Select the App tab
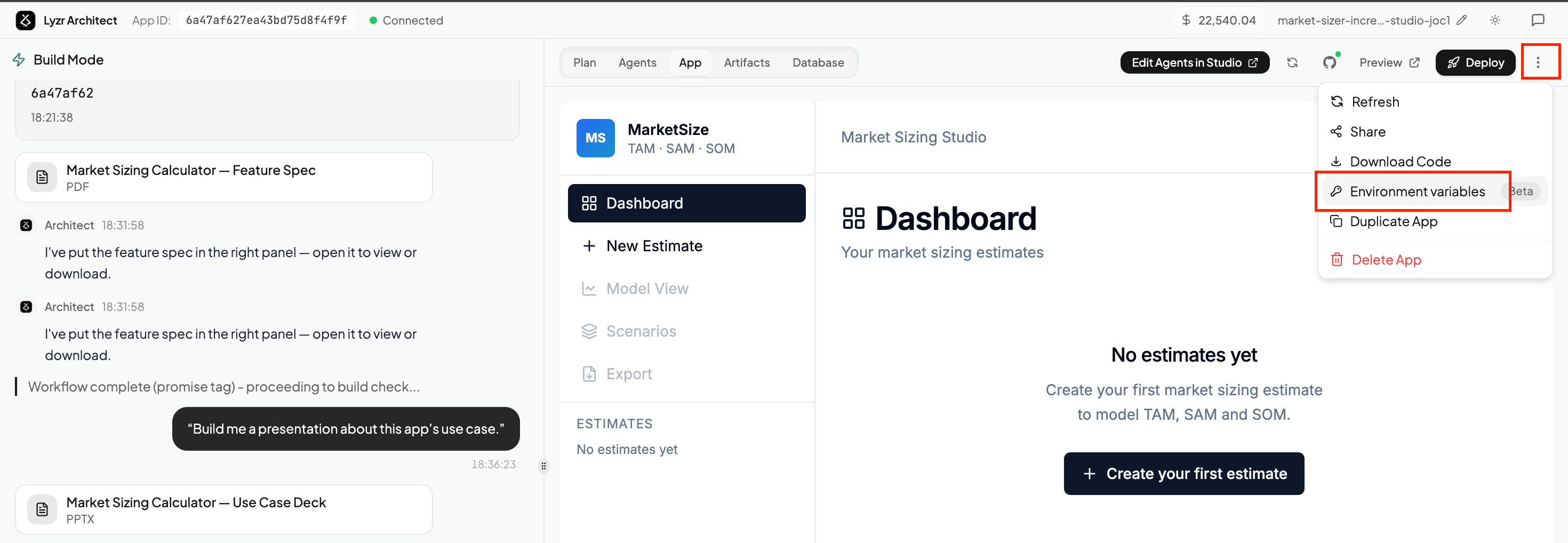This screenshot has height=543, width=1568. click(690, 63)
